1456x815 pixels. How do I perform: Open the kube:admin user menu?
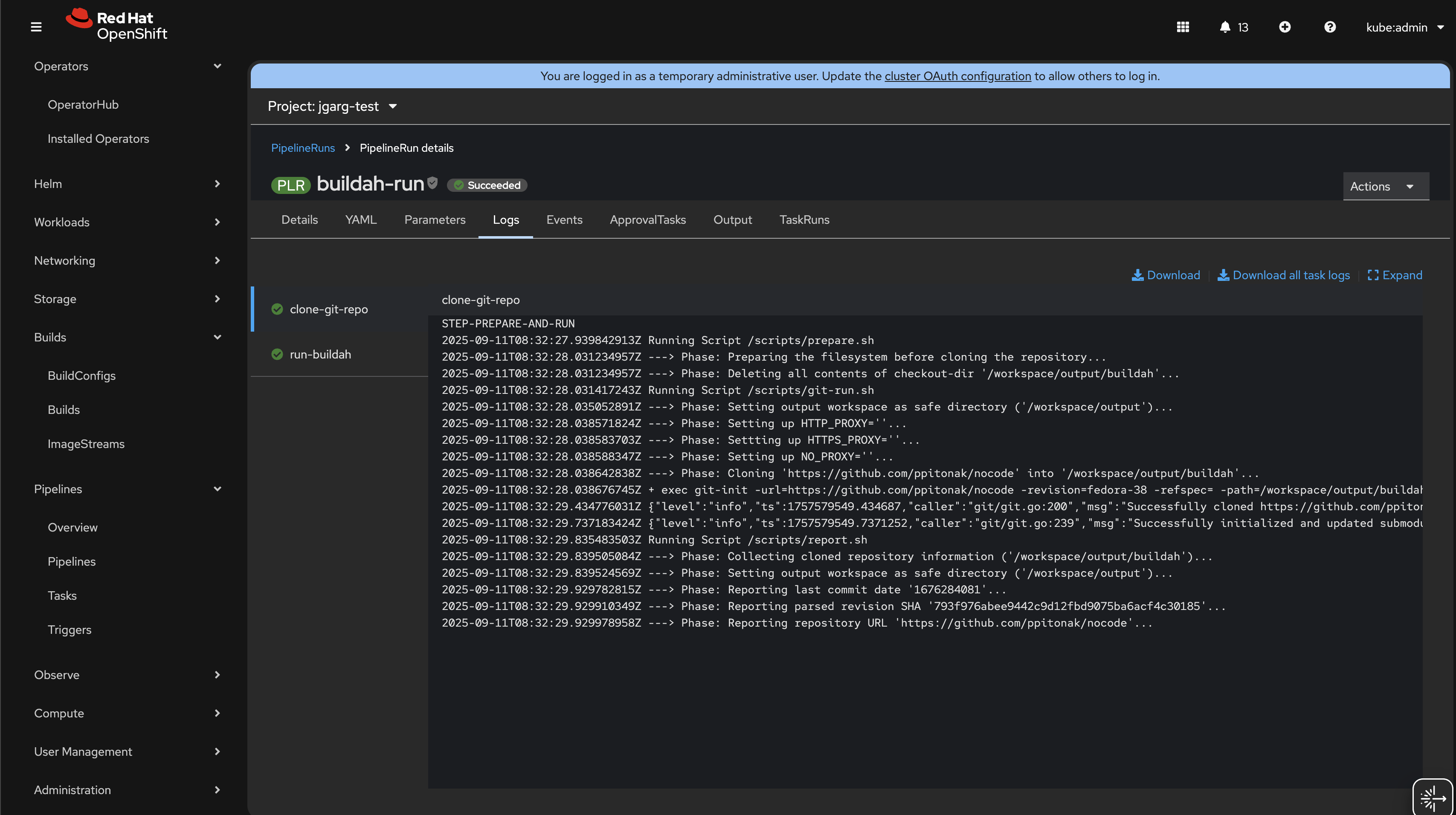pyautogui.click(x=1404, y=27)
